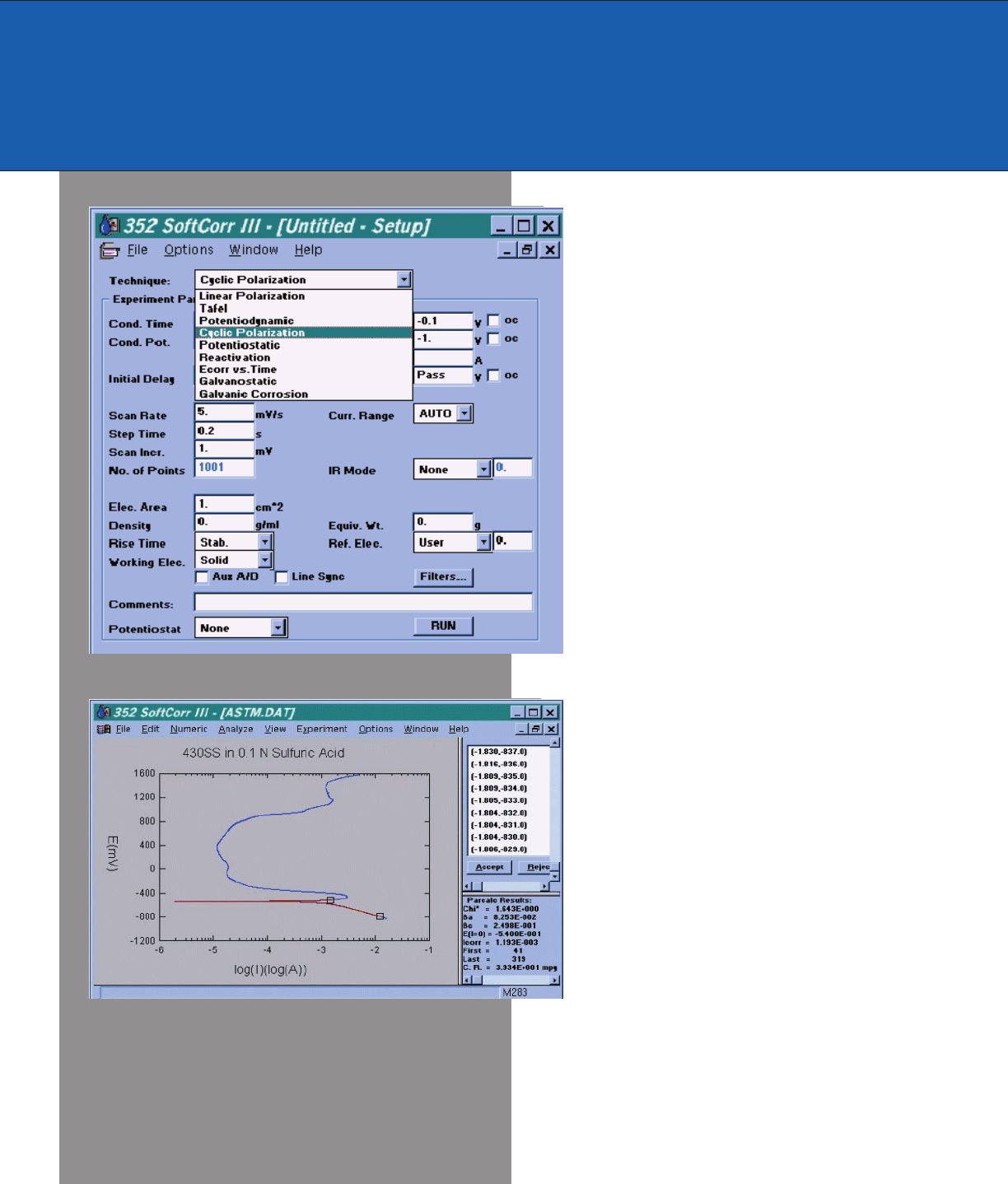The image size is (1008, 1184).
Task: Click the lower square marker on the red Tafel line
Action: (x=380, y=916)
